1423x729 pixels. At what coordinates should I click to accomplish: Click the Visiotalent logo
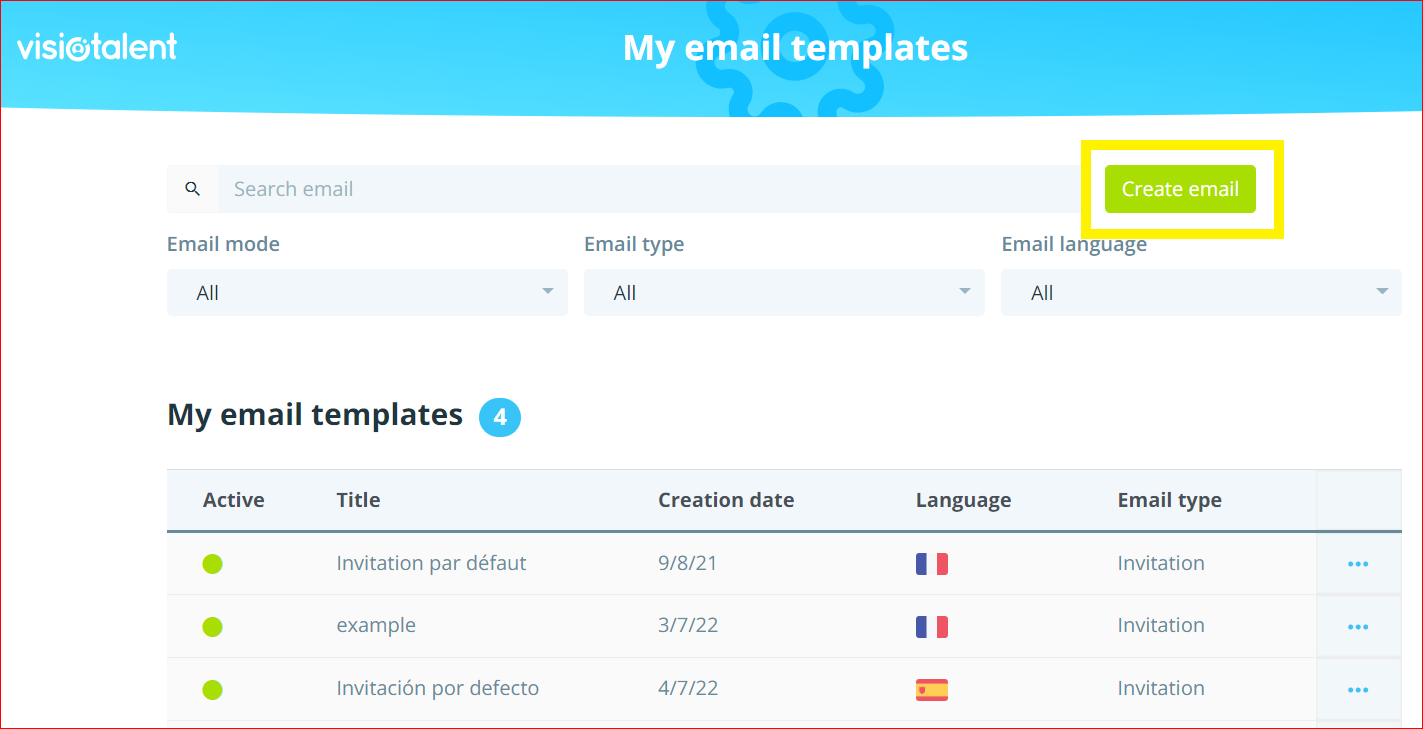[97, 47]
